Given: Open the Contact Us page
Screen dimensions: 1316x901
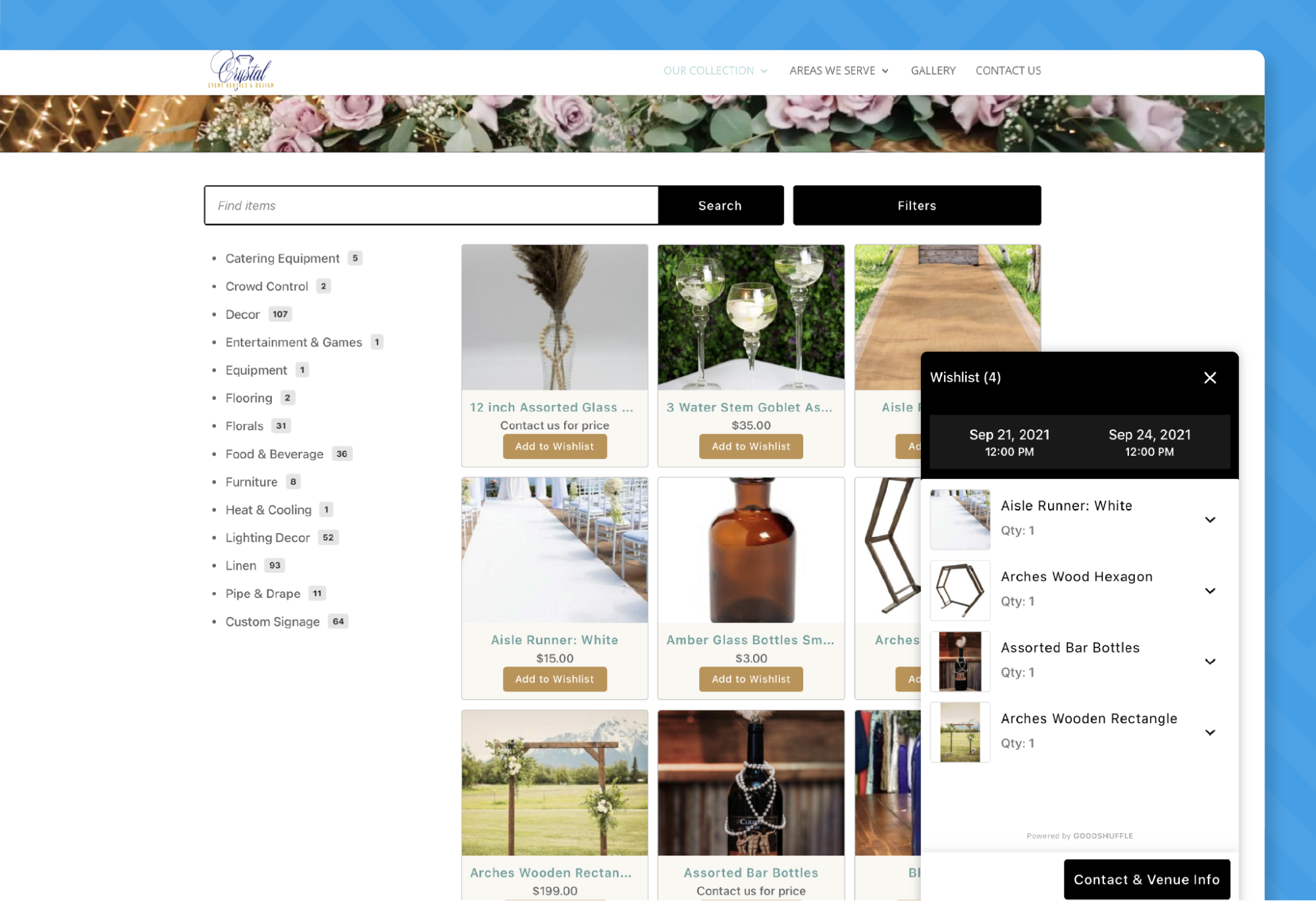Looking at the screenshot, I should coord(1008,70).
